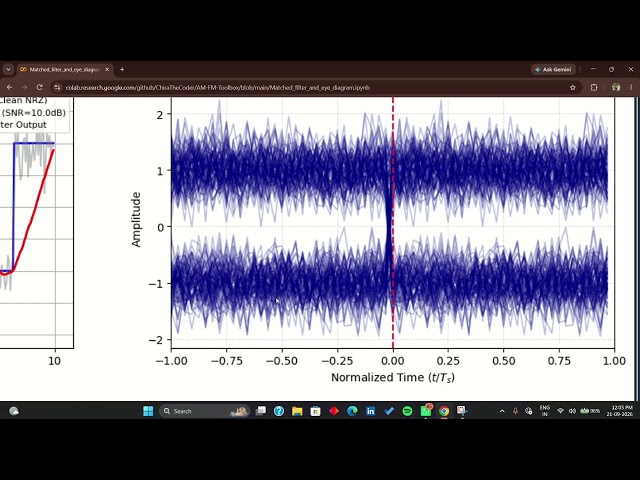This screenshot has height=480, width=640.
Task: Click the colab.research.google.com address bar URL
Action: 218,87
